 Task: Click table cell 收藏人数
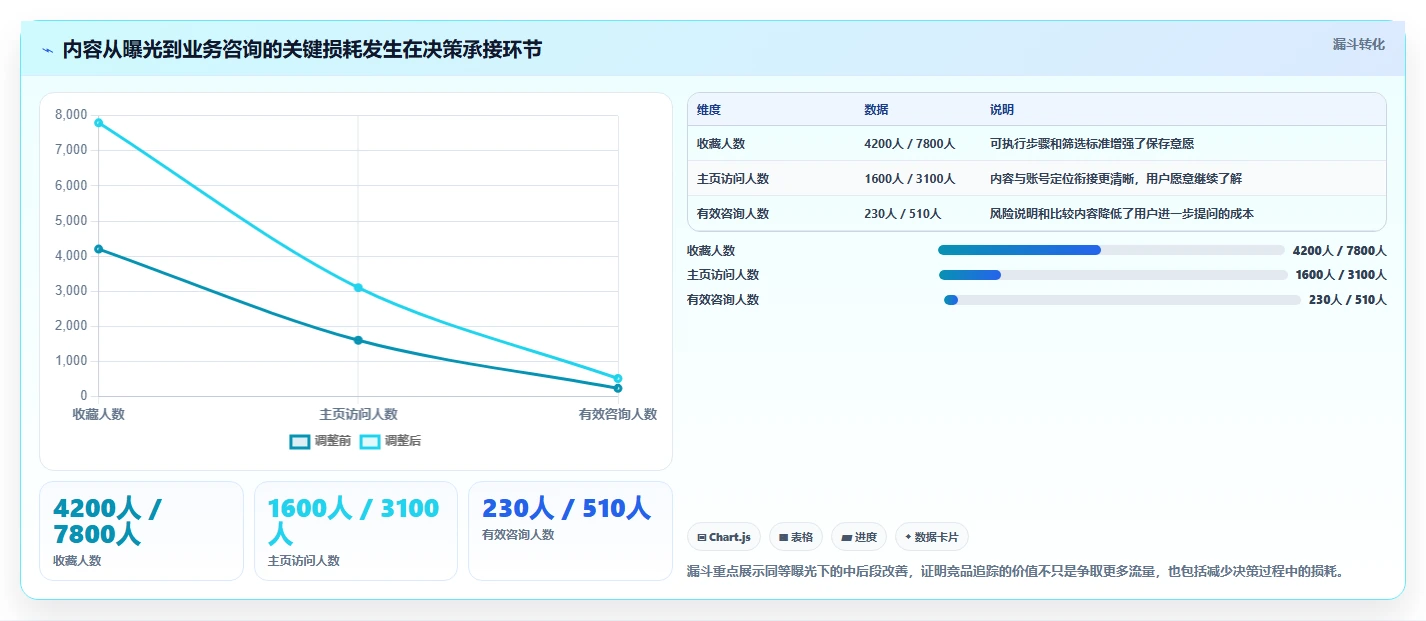click(721, 144)
